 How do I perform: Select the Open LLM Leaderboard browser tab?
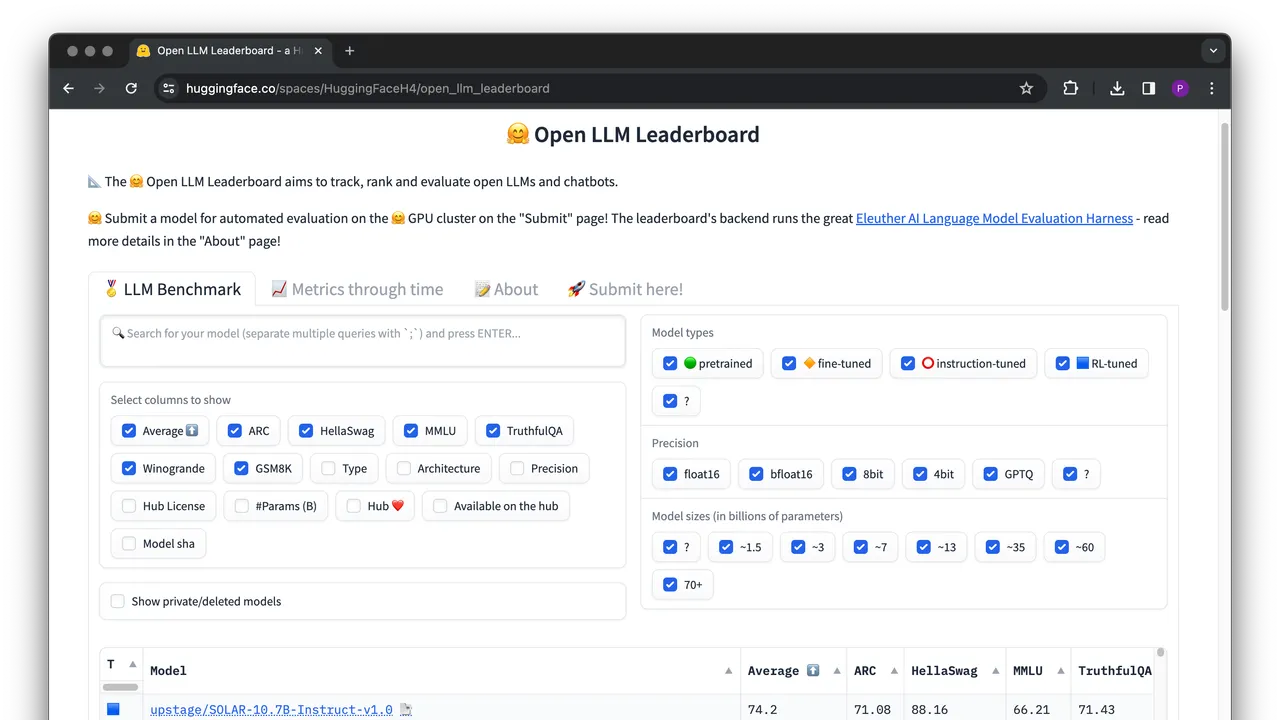pyautogui.click(x=230, y=51)
